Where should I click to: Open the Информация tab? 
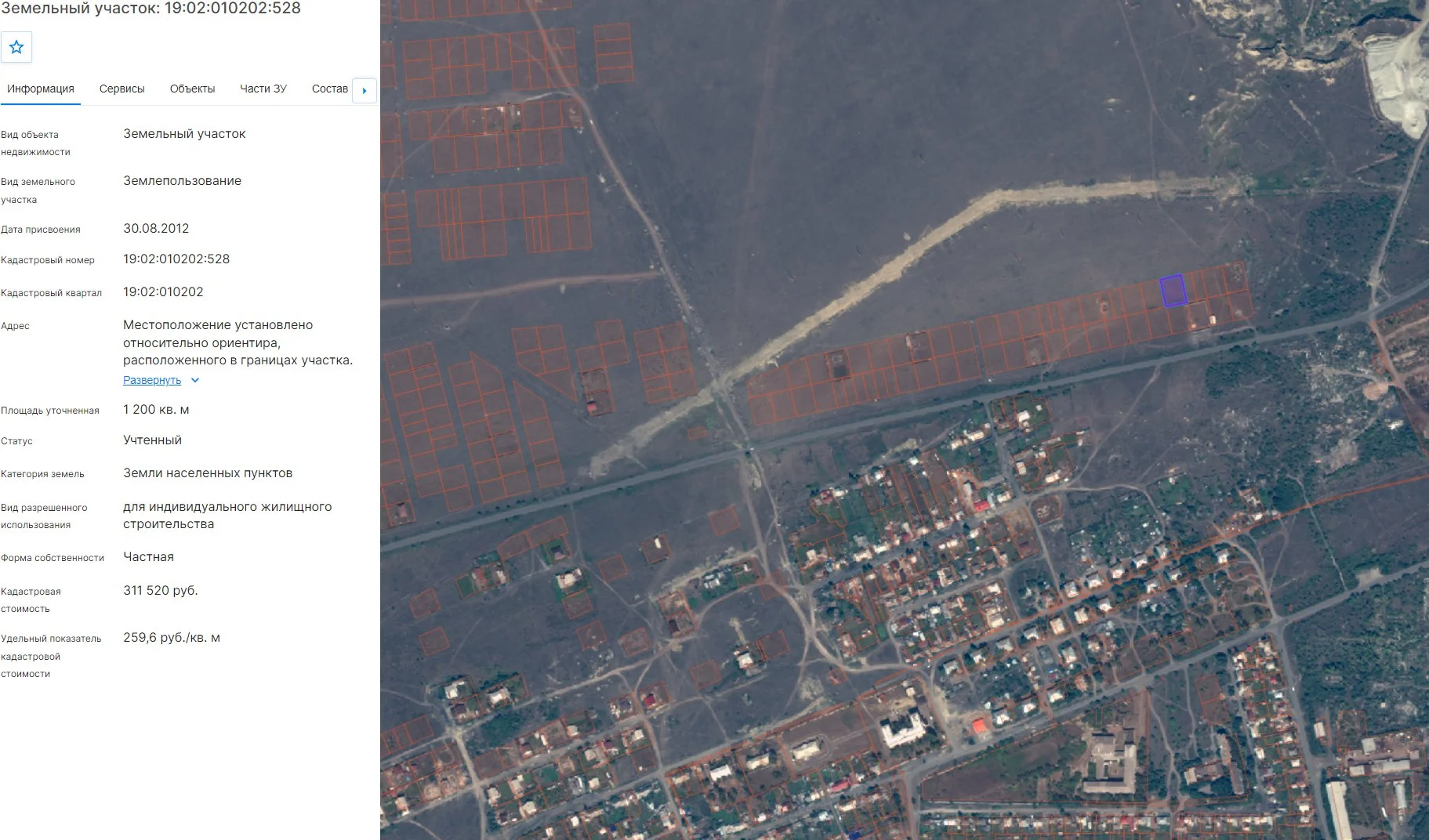pyautogui.click(x=41, y=89)
